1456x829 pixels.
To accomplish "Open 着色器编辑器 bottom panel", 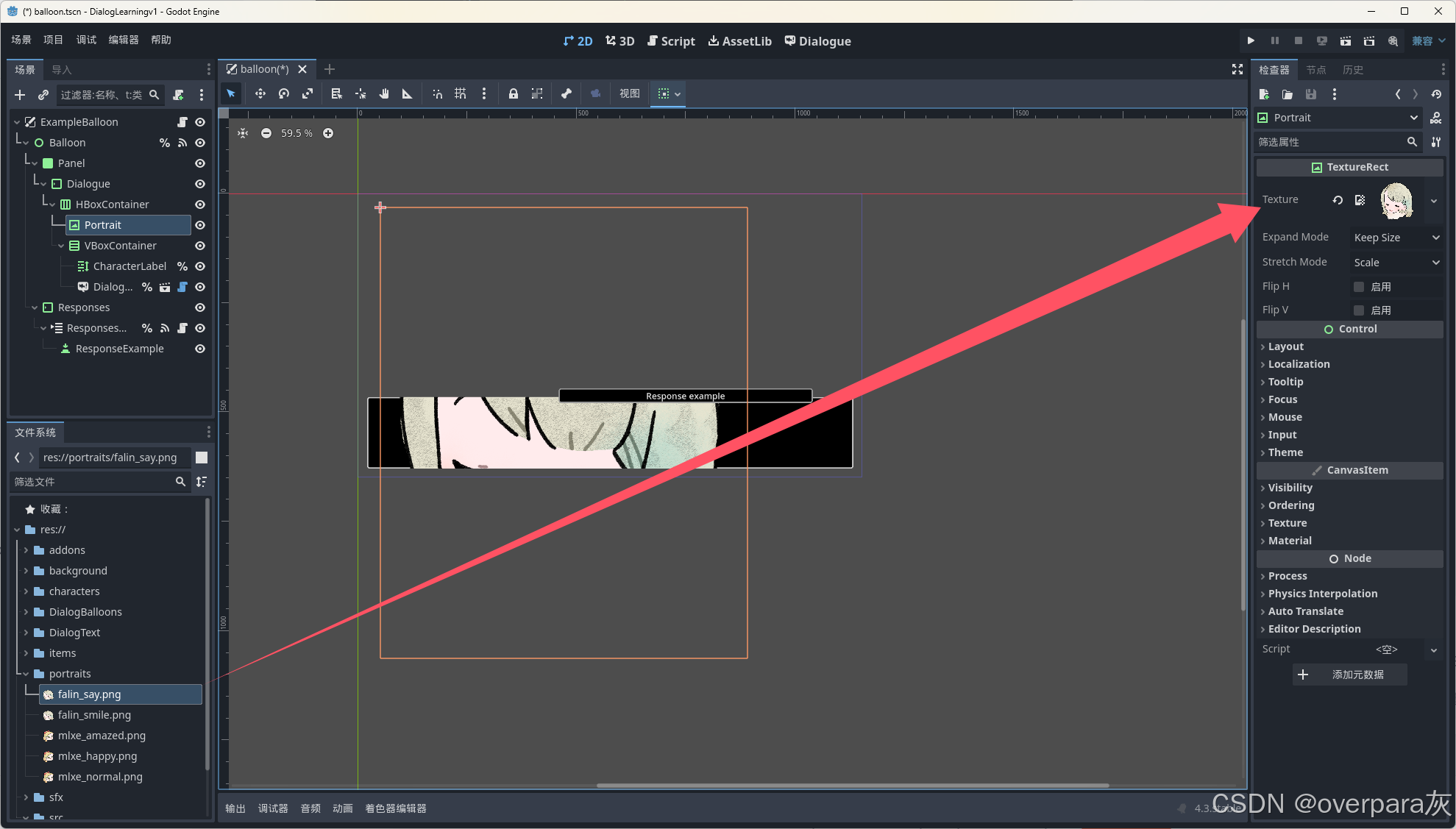I will (x=396, y=808).
